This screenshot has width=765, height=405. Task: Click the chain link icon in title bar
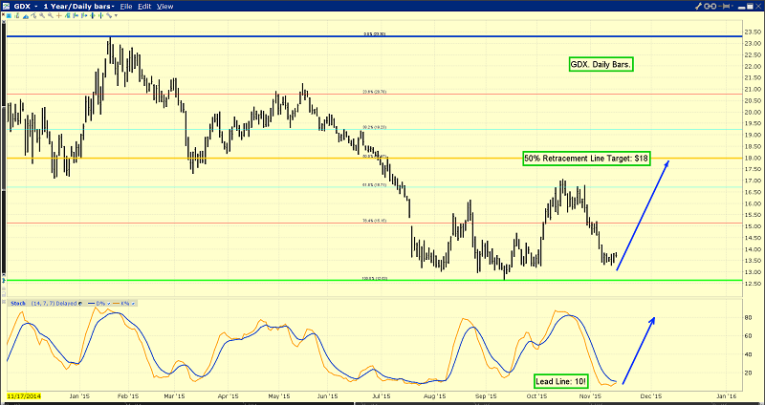click(x=710, y=6)
